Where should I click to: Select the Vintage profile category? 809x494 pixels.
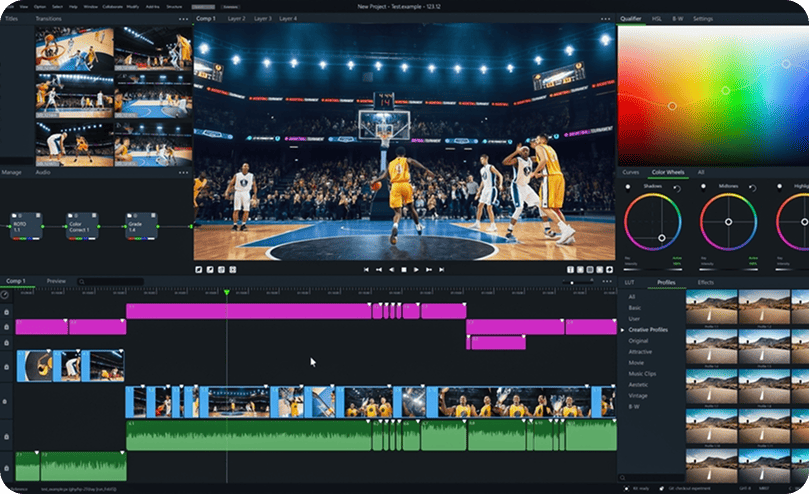pyautogui.click(x=639, y=396)
